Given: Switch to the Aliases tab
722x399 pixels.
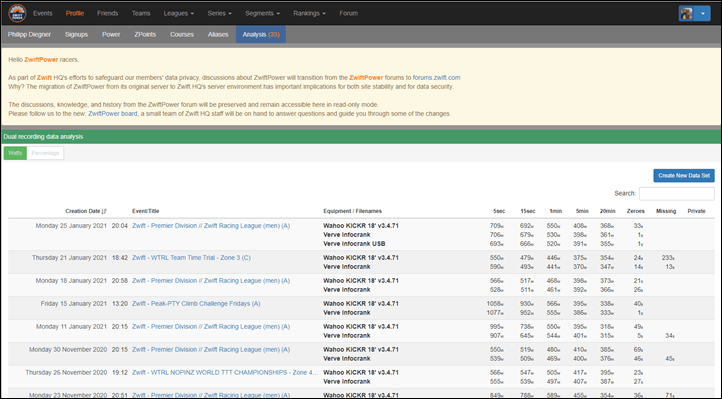Looking at the screenshot, I should click(218, 35).
